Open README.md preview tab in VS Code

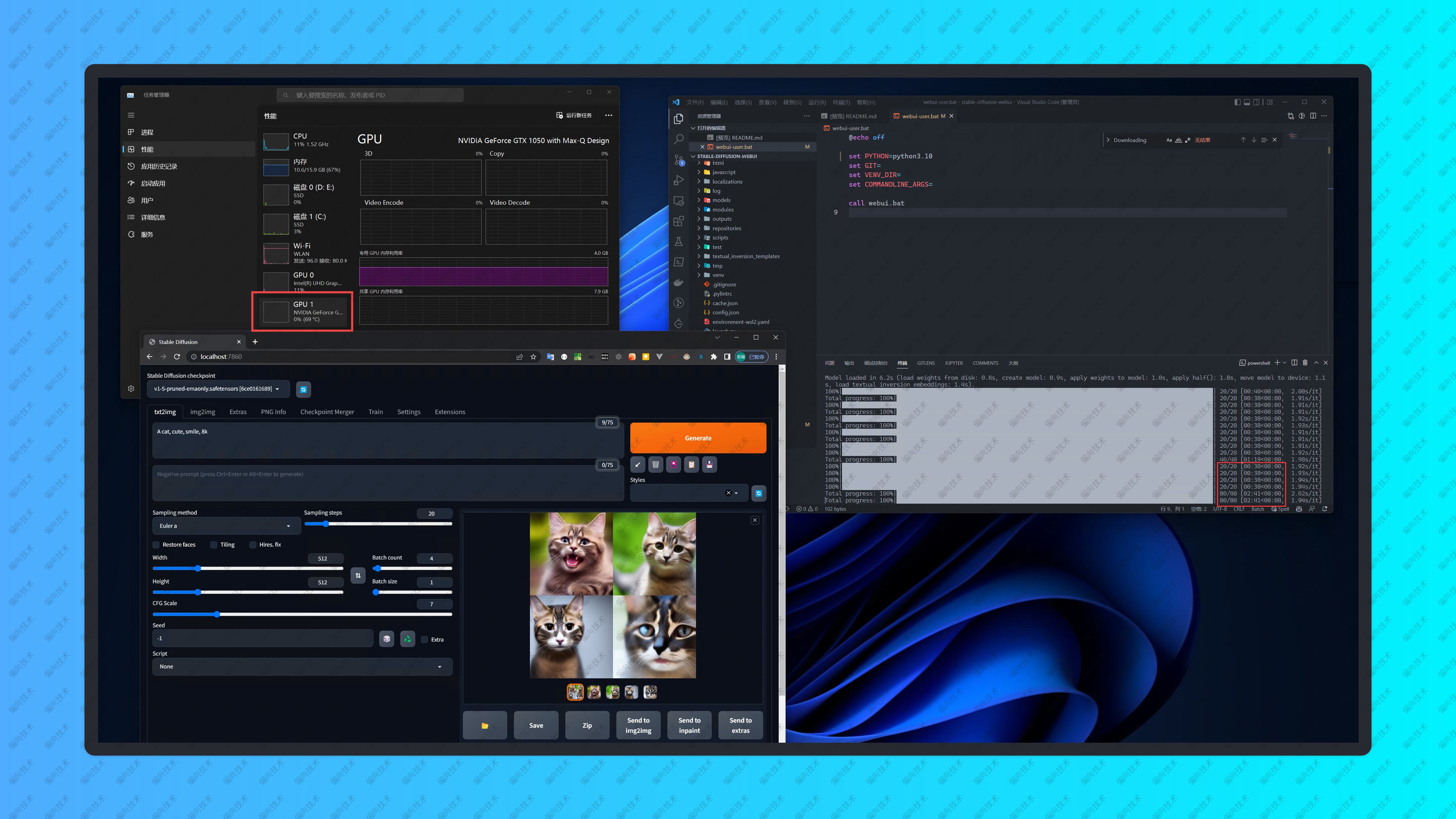click(x=849, y=116)
